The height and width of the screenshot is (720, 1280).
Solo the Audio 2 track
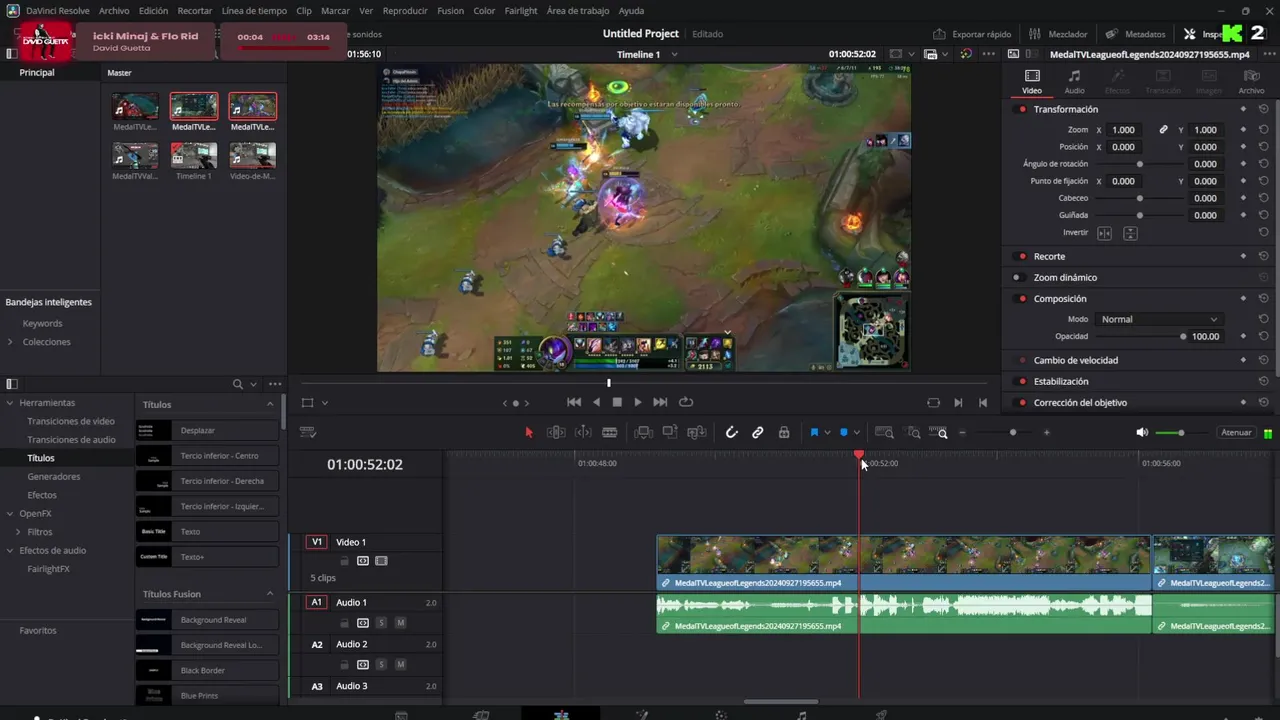tap(381, 665)
